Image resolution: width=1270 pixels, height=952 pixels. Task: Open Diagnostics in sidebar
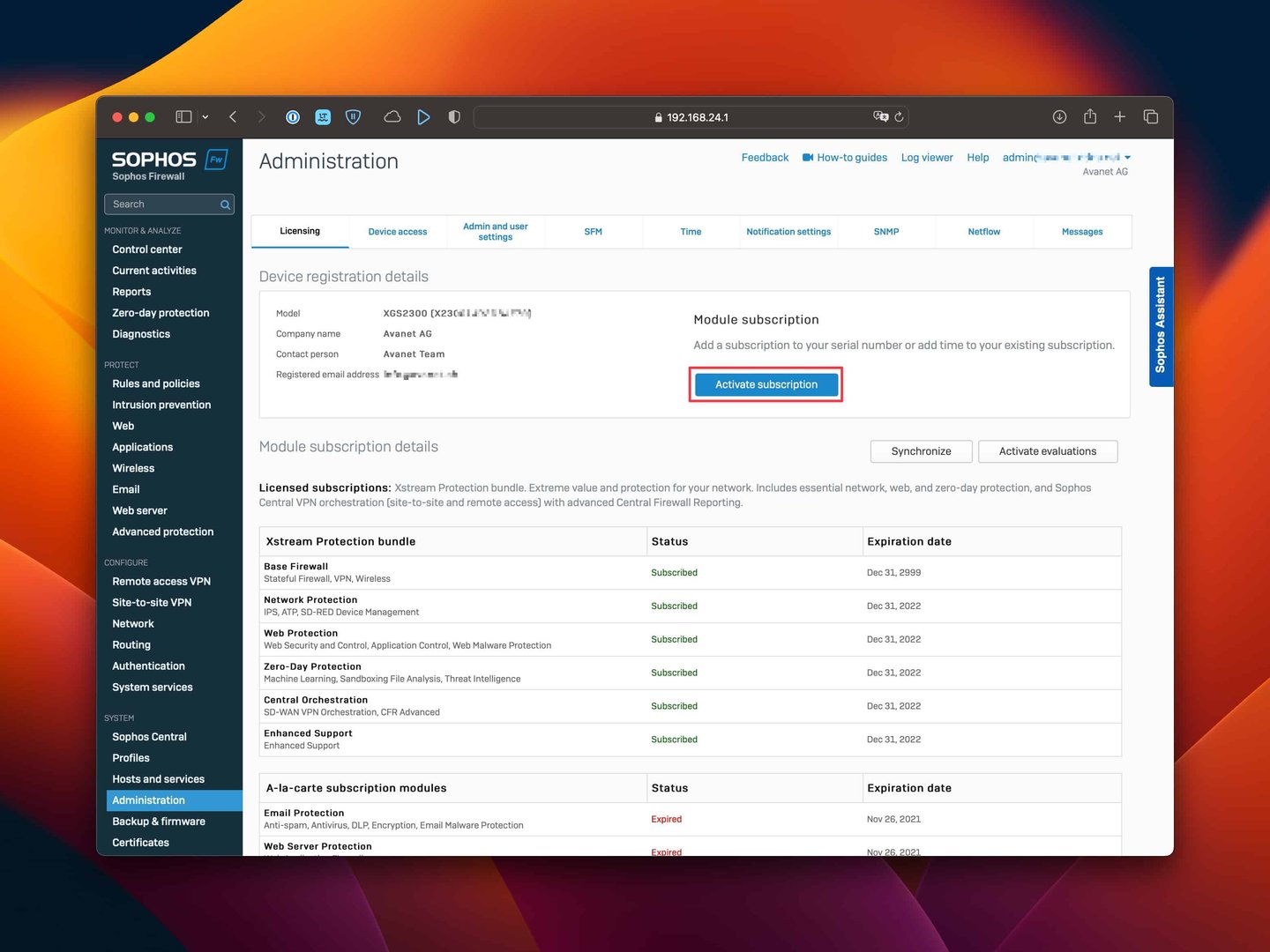coord(141,334)
